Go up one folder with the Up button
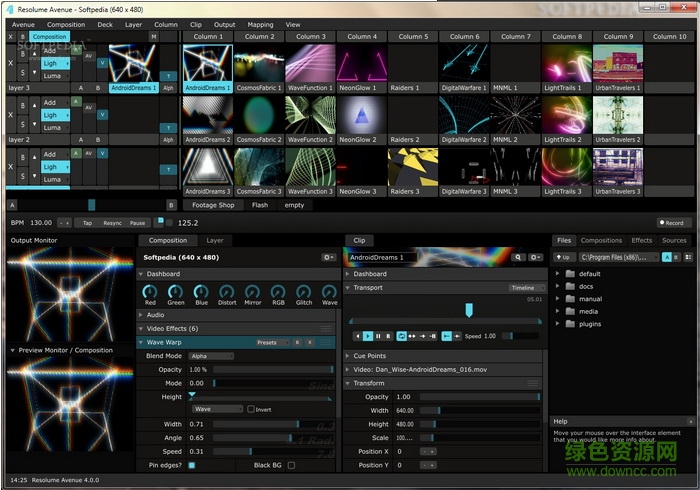 (x=565, y=257)
